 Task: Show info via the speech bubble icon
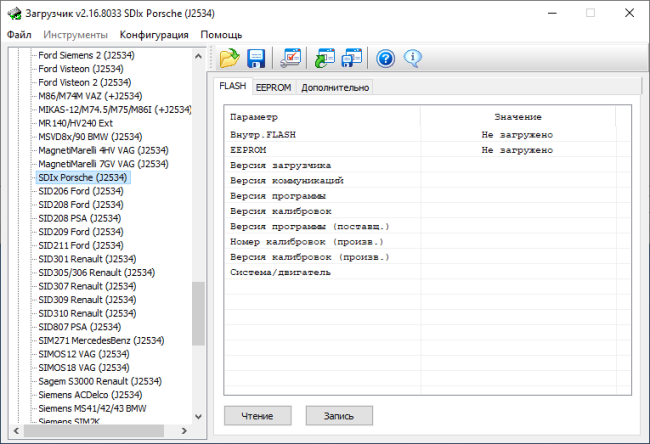[412, 58]
